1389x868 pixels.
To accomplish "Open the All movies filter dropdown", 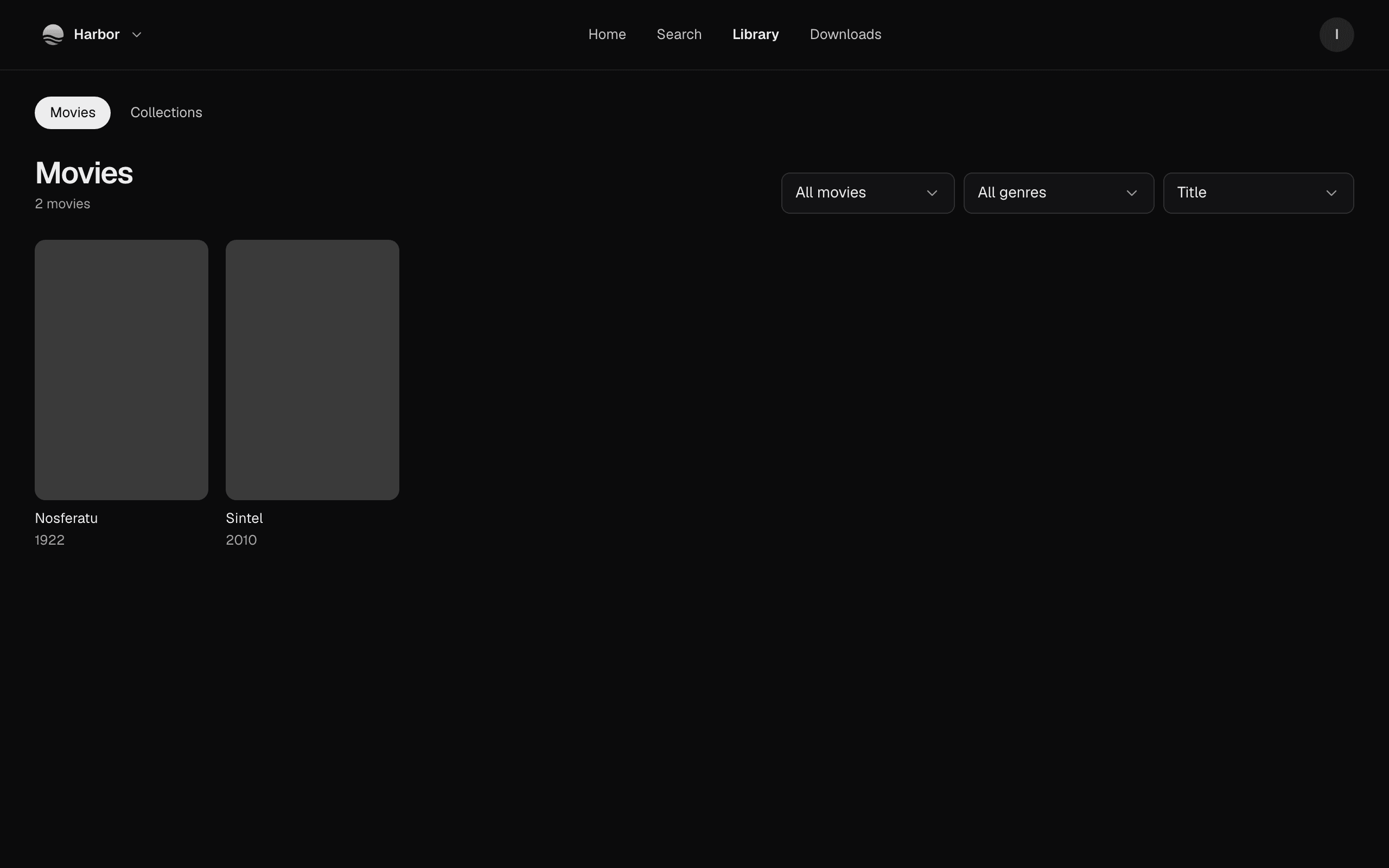I will coord(867,193).
